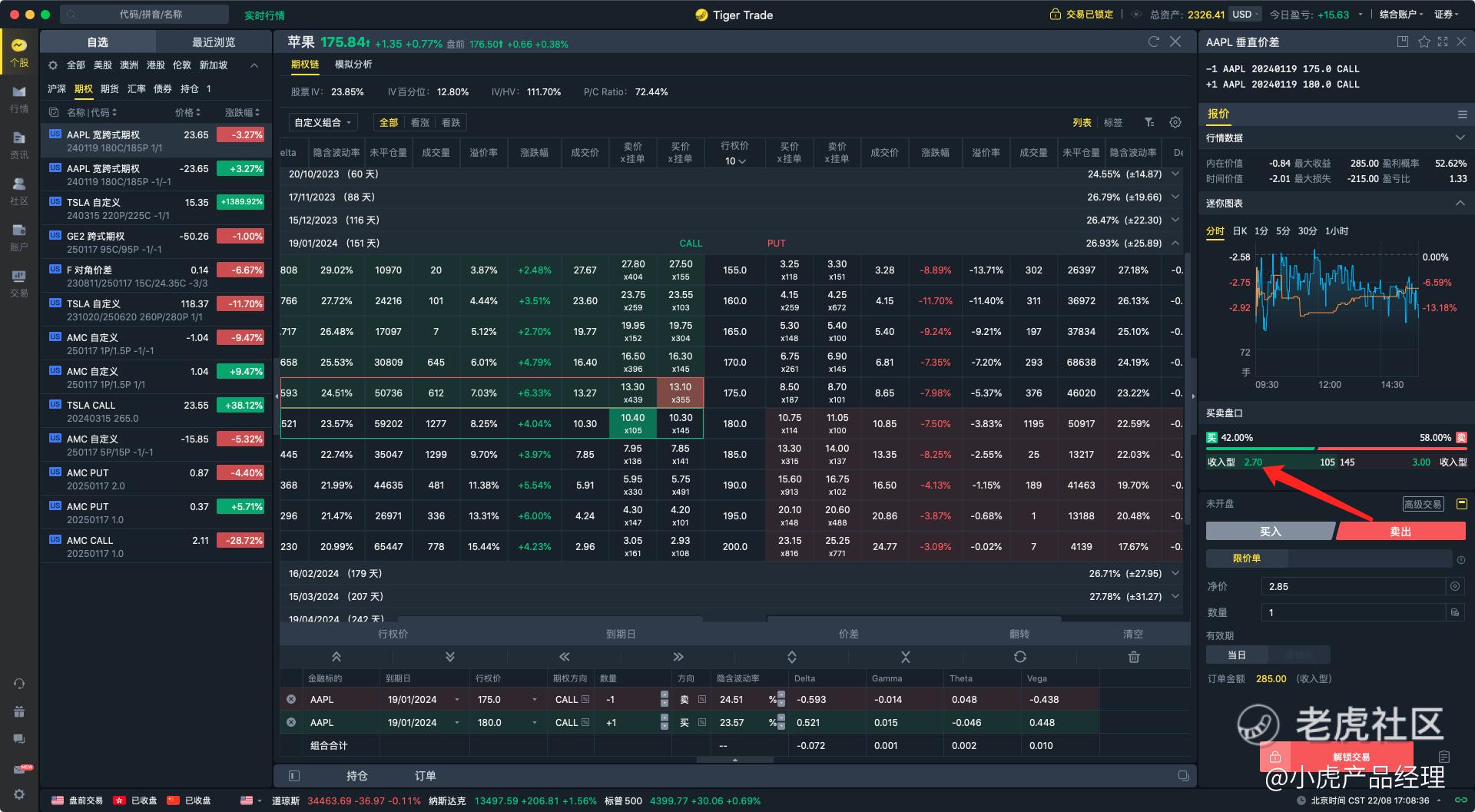The image size is (1475, 812).
Task: Open option chain settings gear icon
Action: click(x=1175, y=122)
